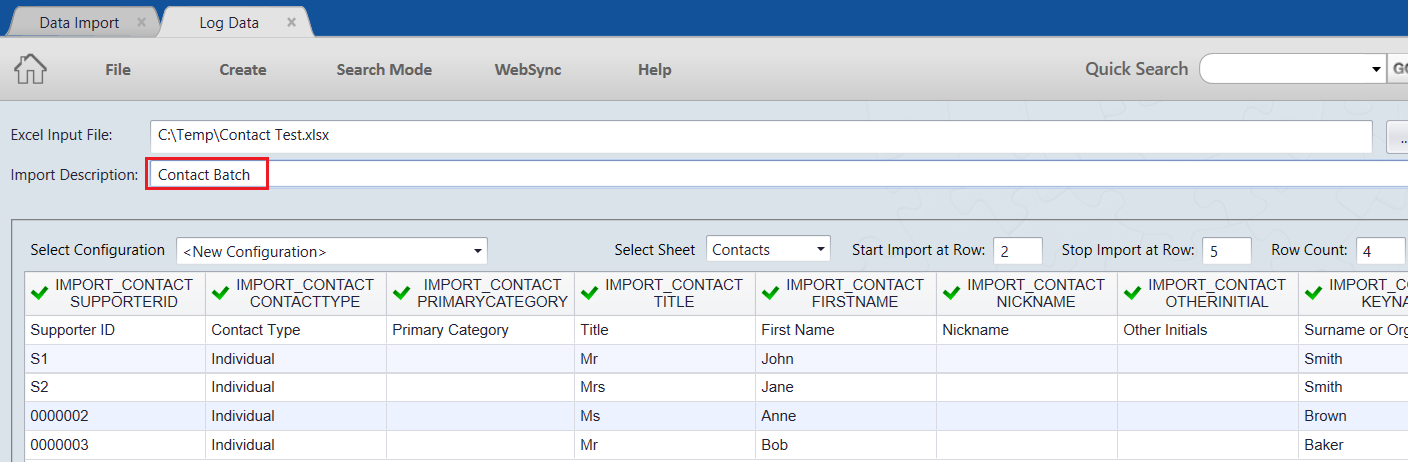1408x462 pixels.
Task: Click Individual in the S1 row
Action: pos(296,359)
